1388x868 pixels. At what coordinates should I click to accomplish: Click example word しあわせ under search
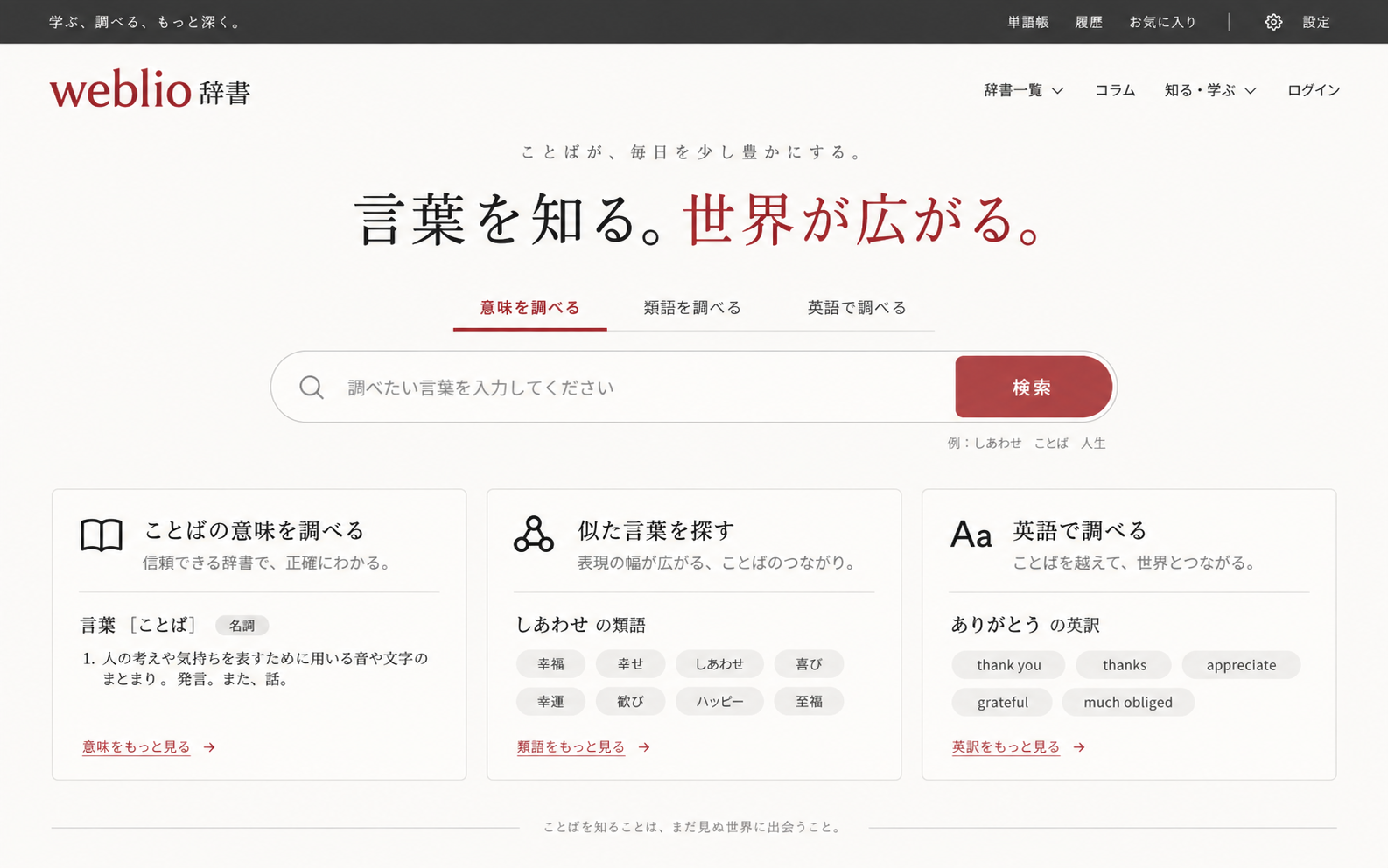point(998,444)
